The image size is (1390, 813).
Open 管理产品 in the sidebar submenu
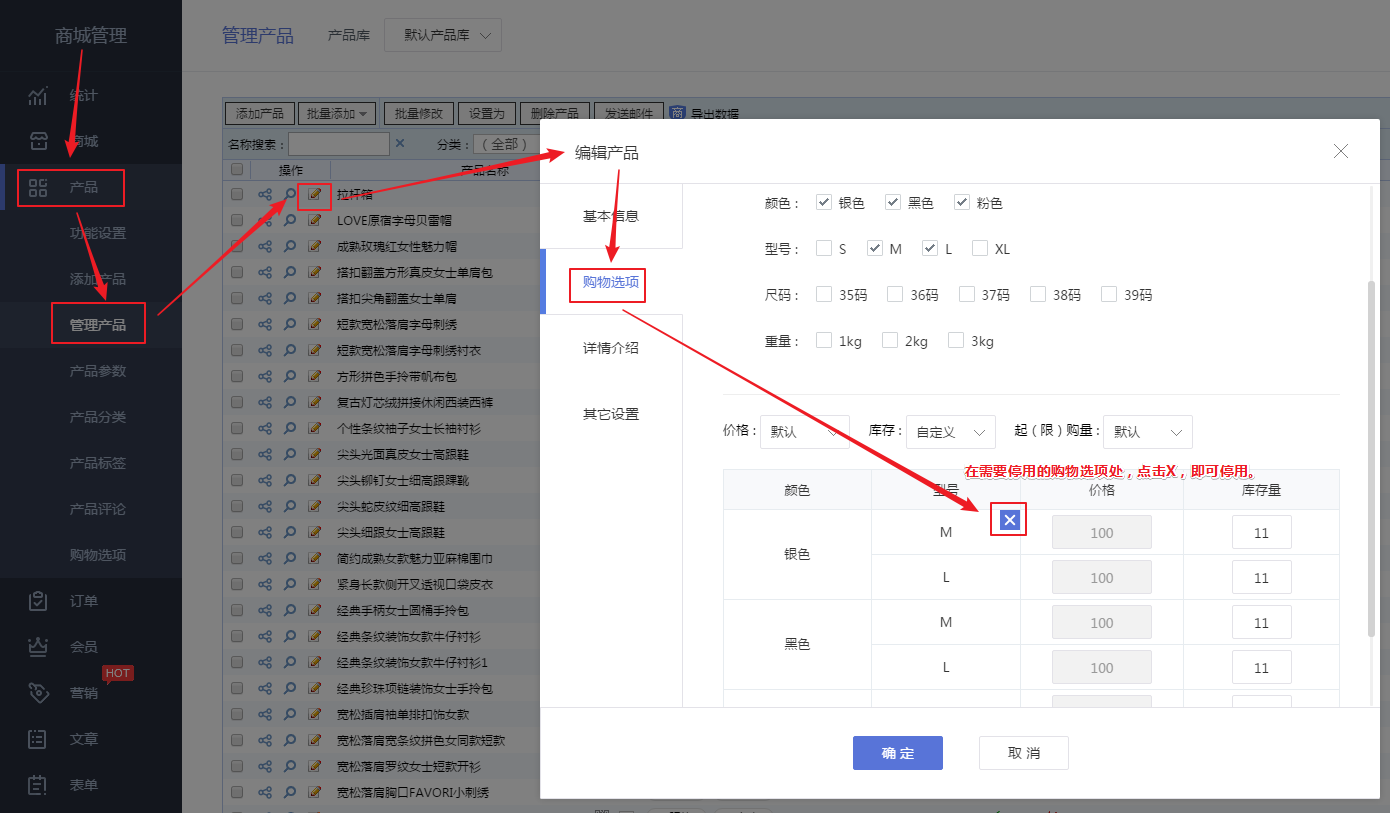(x=98, y=325)
